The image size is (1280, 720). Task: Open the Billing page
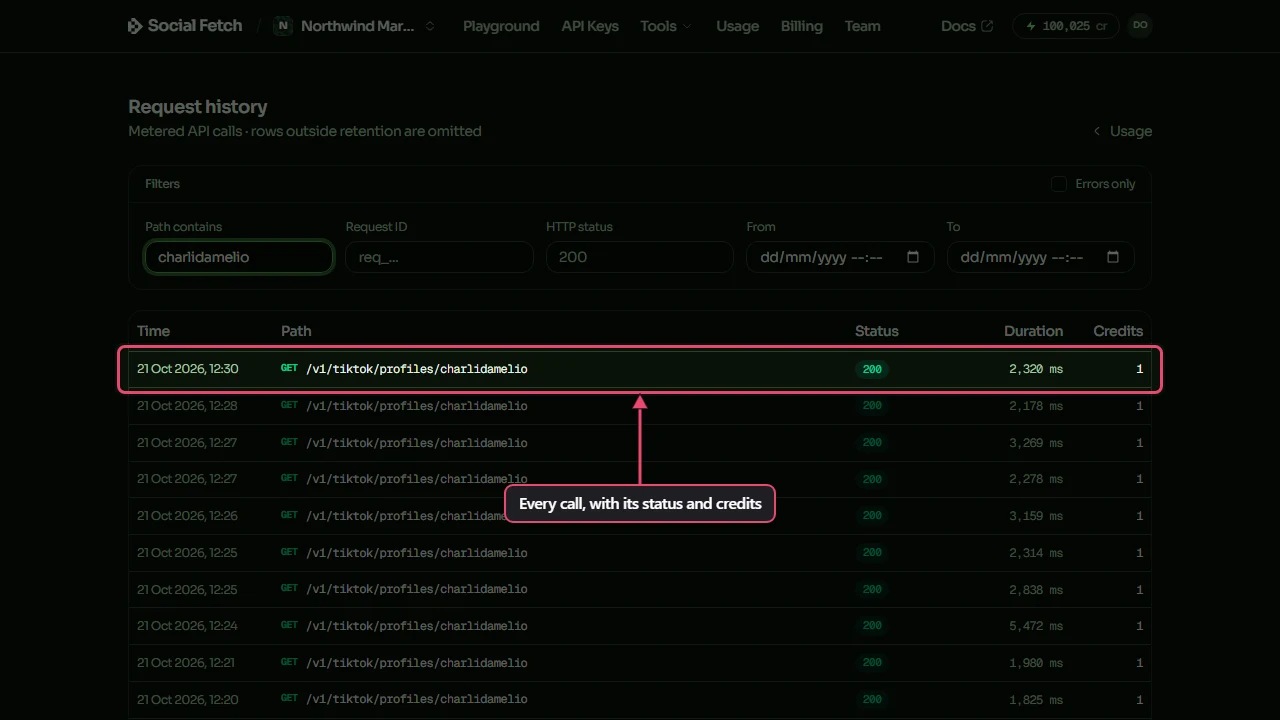pos(801,26)
